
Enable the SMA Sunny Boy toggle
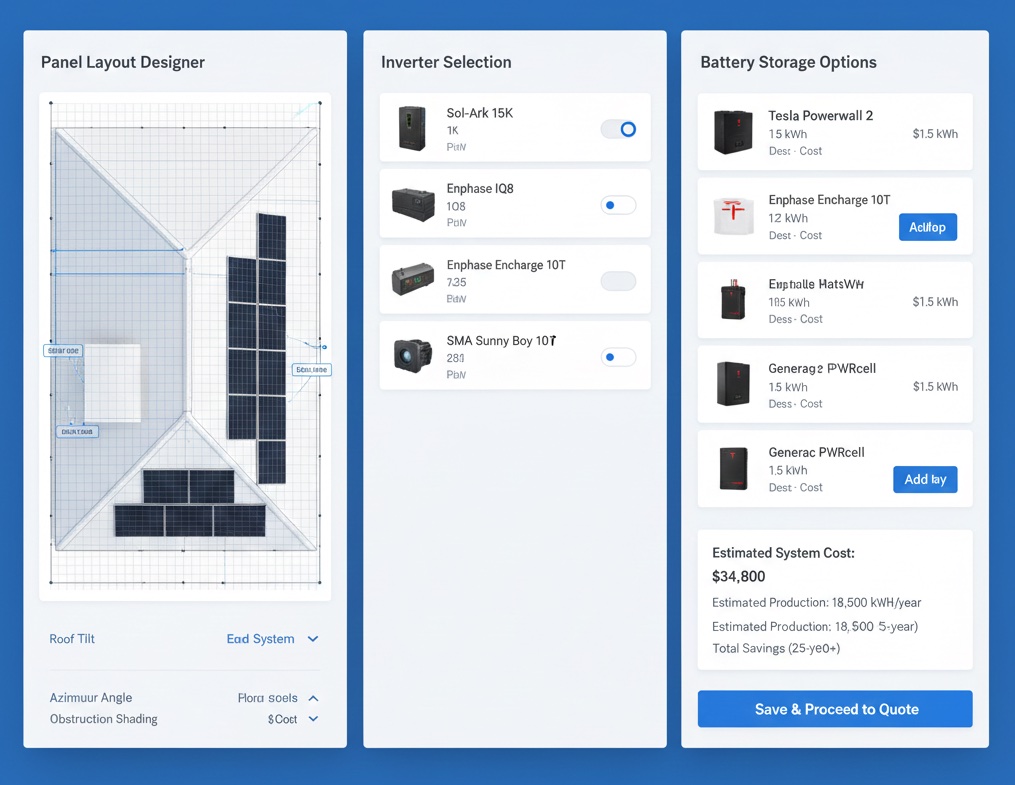618,357
